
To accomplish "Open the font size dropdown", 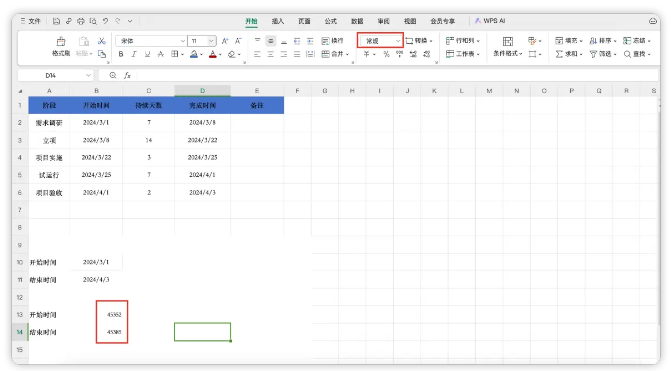I will 211,41.
